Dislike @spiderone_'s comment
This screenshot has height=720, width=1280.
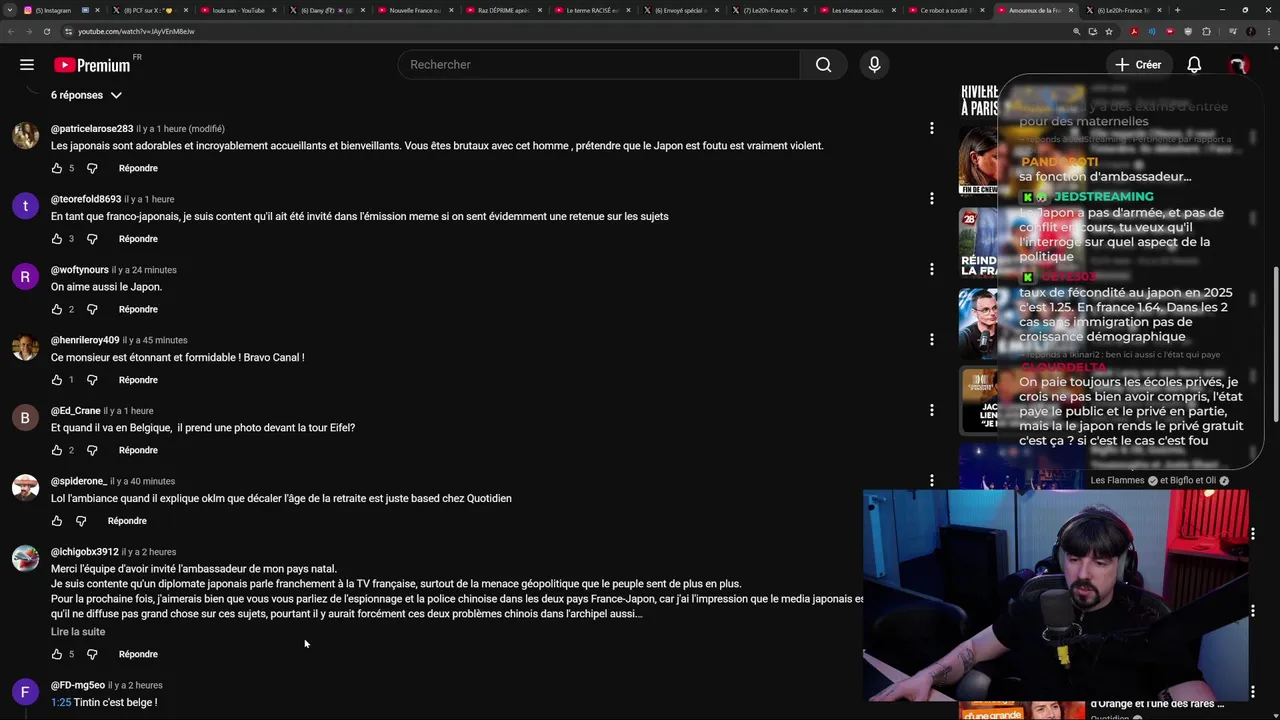click(x=81, y=521)
